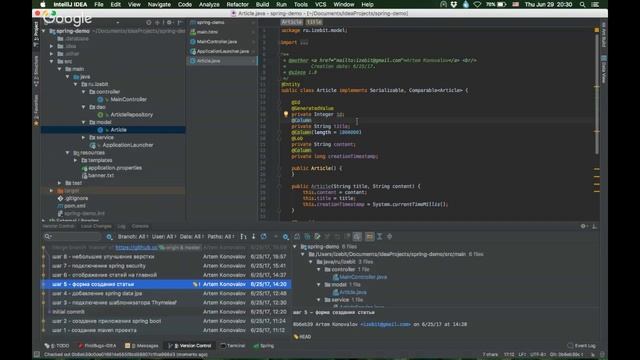Switch to ApplicationLauncher.java editor tab
The height and width of the screenshot is (360, 640).
[222, 51]
